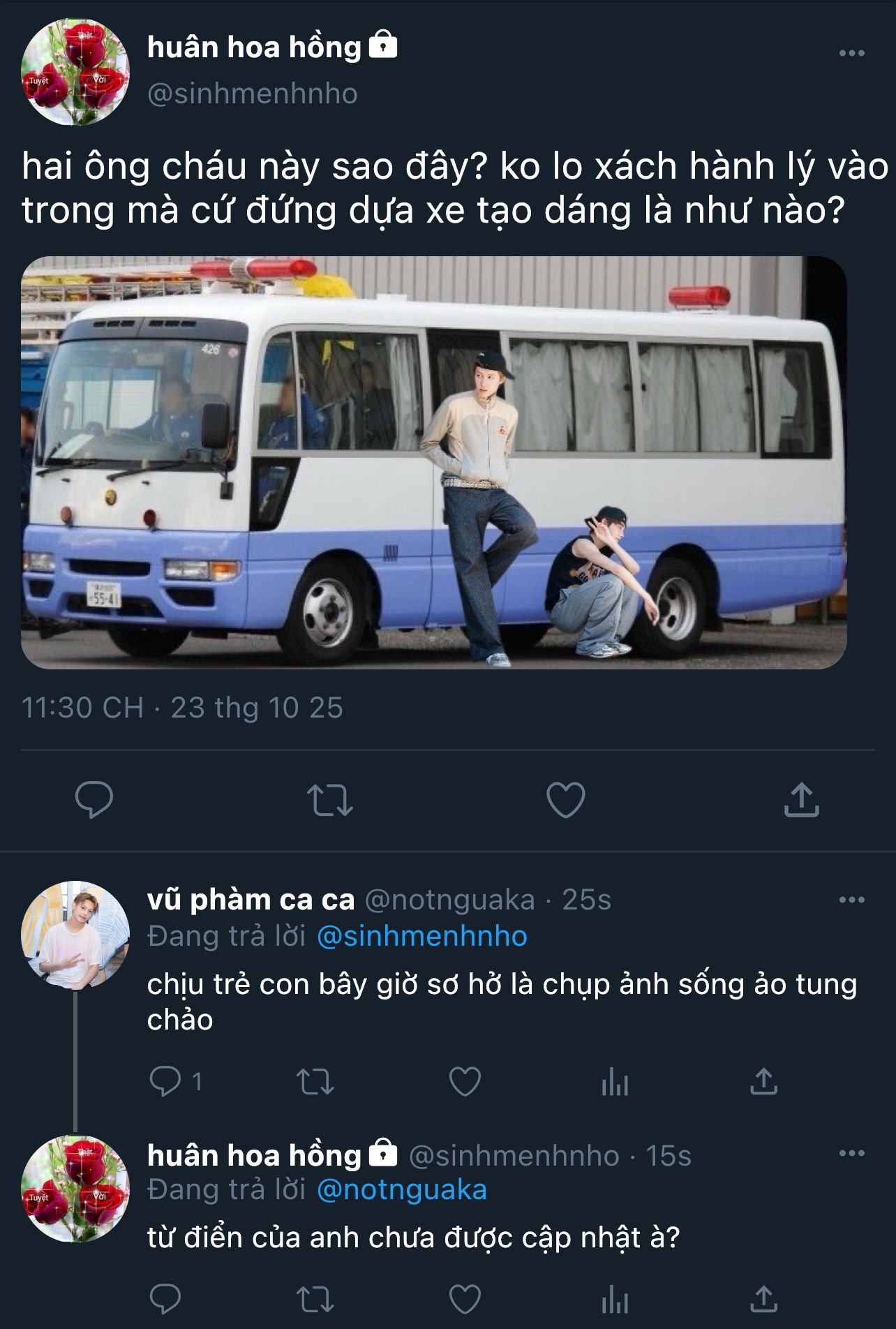Open more options on vũ phàm ca ca's reply

(x=851, y=900)
